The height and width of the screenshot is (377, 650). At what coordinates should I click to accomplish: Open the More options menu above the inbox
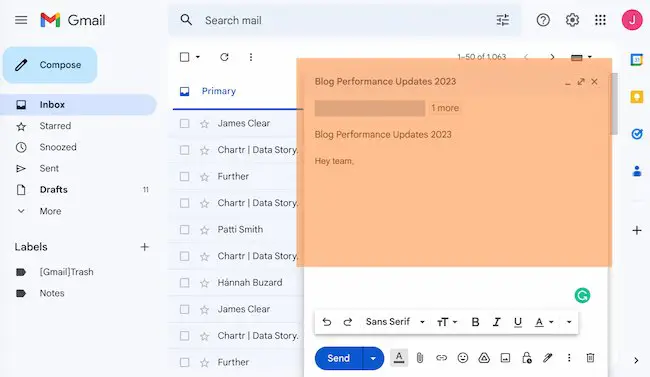click(x=251, y=57)
